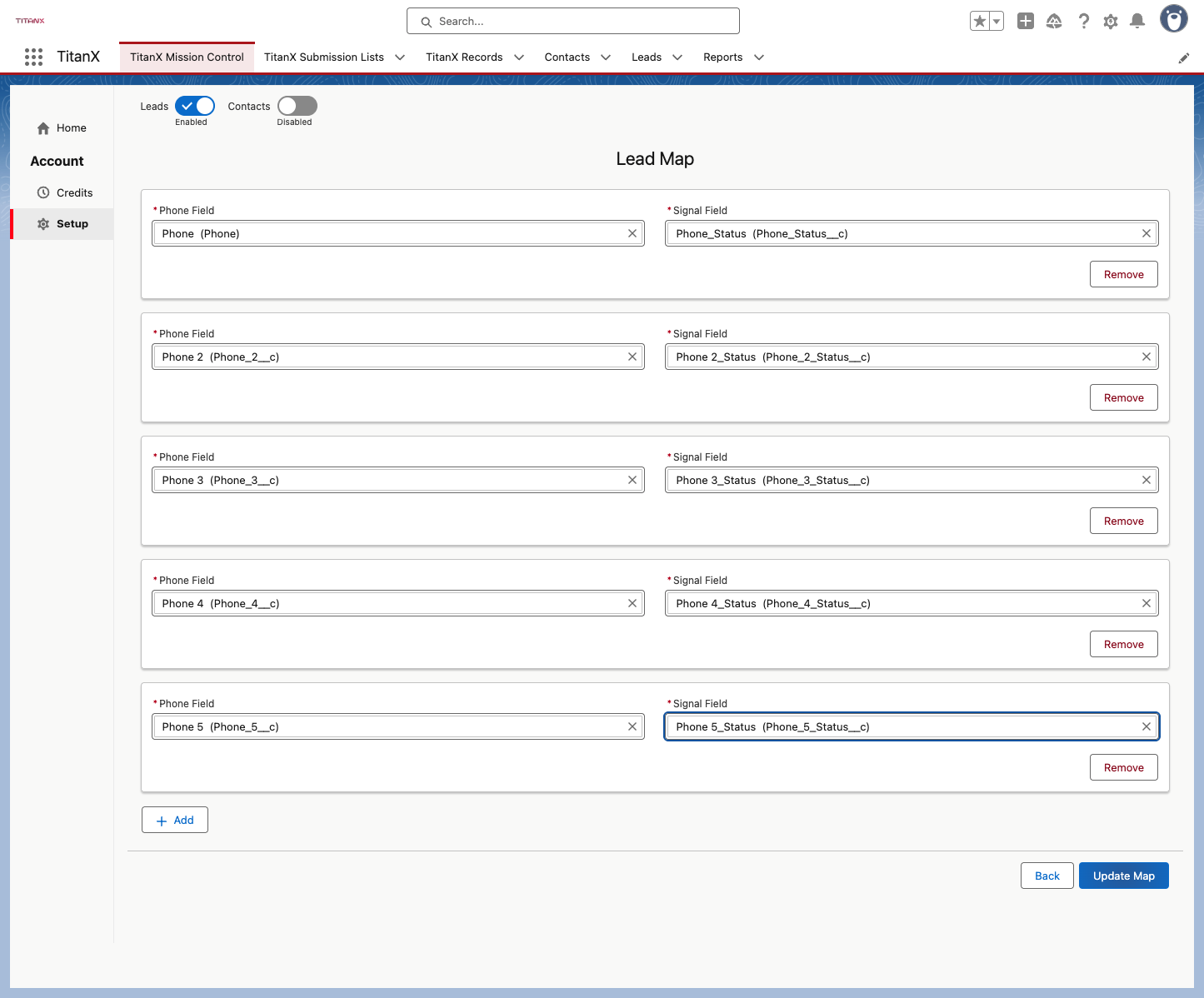1204x998 pixels.
Task: Open the Phone 4_Status signal field
Action: point(912,603)
